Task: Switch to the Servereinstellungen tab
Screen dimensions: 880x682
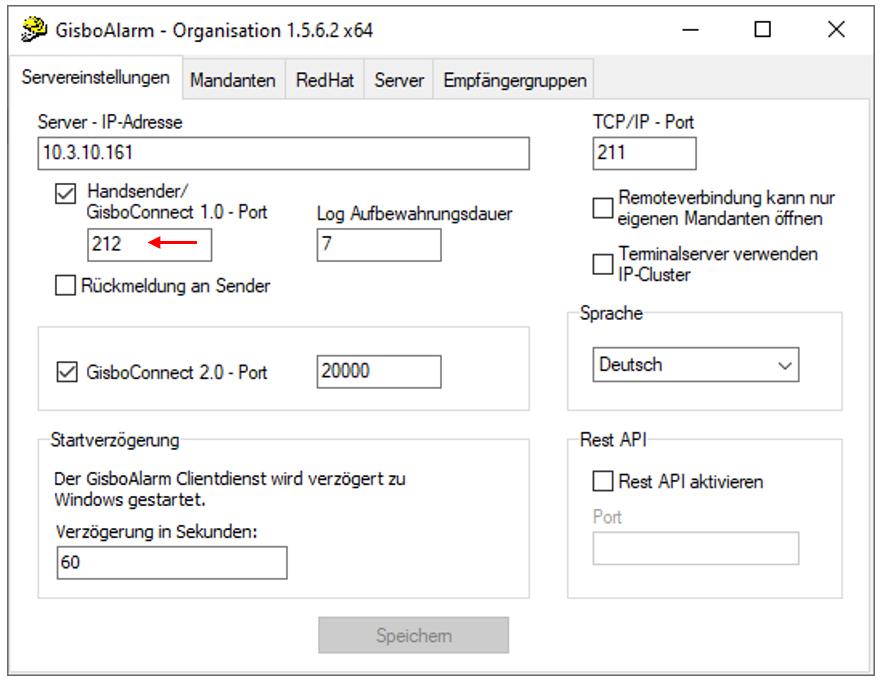Action: [95, 77]
